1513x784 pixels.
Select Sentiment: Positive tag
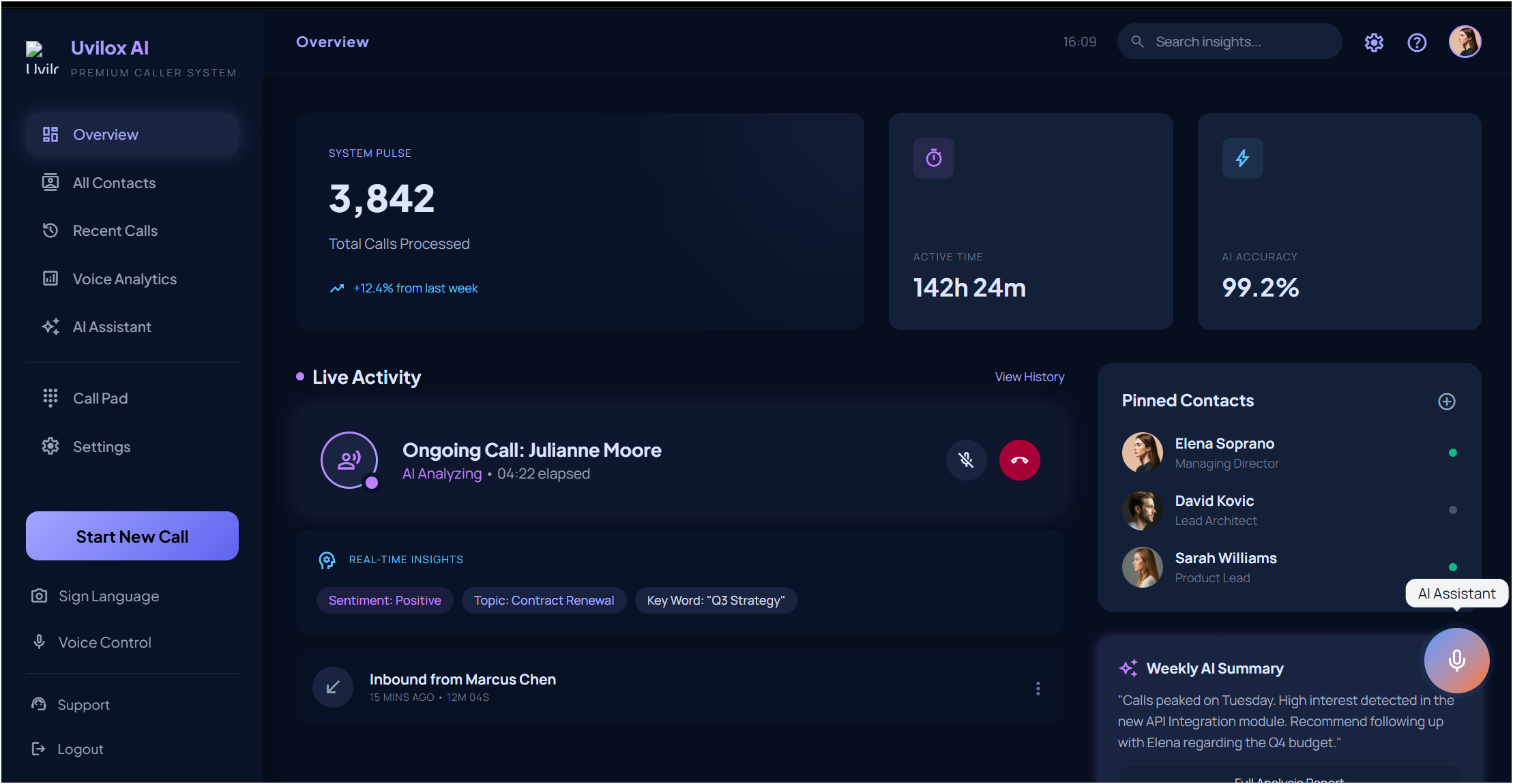385,601
